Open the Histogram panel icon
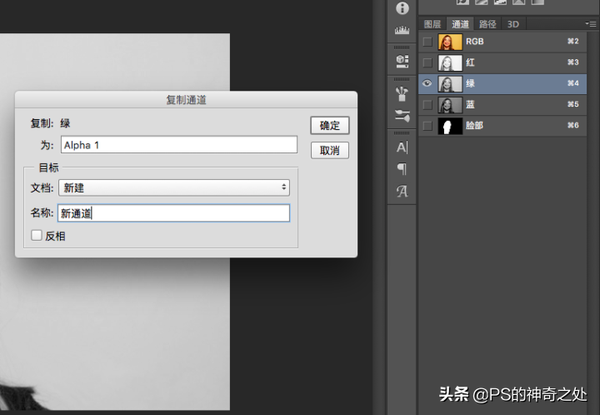The image size is (600, 415). (x=402, y=30)
